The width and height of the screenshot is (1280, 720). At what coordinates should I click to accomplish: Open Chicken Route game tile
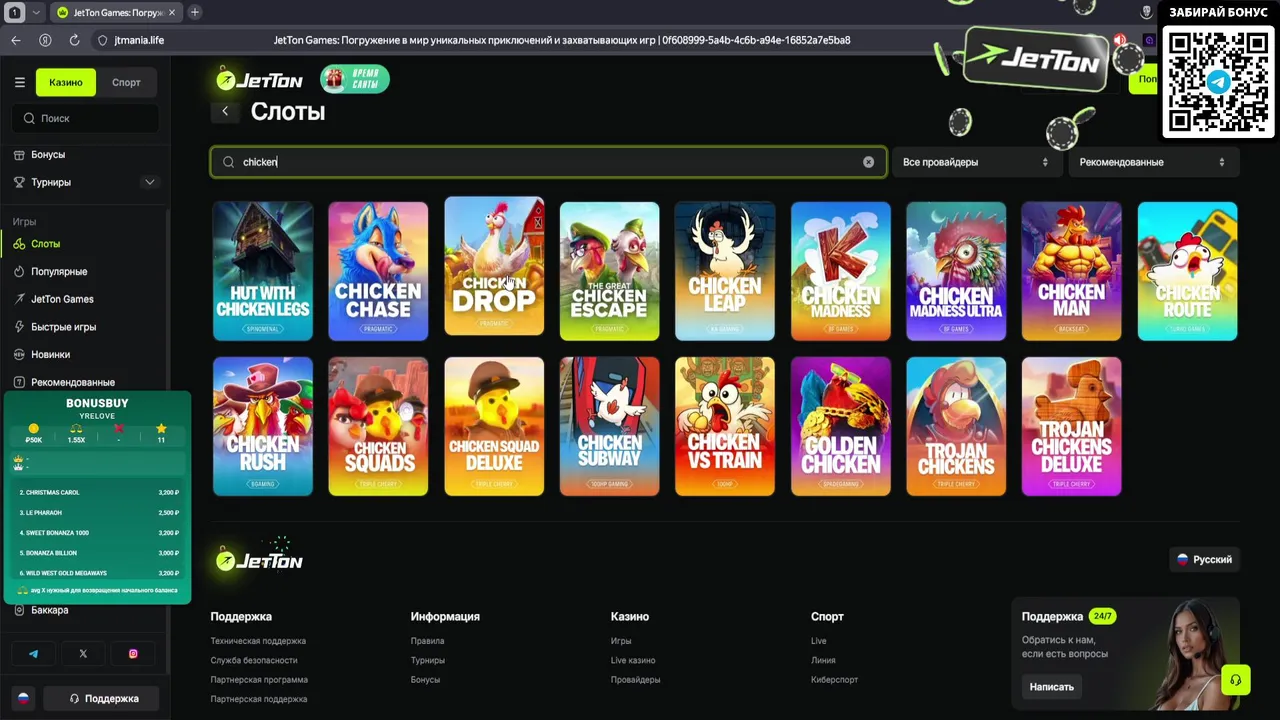pyautogui.click(x=1187, y=271)
